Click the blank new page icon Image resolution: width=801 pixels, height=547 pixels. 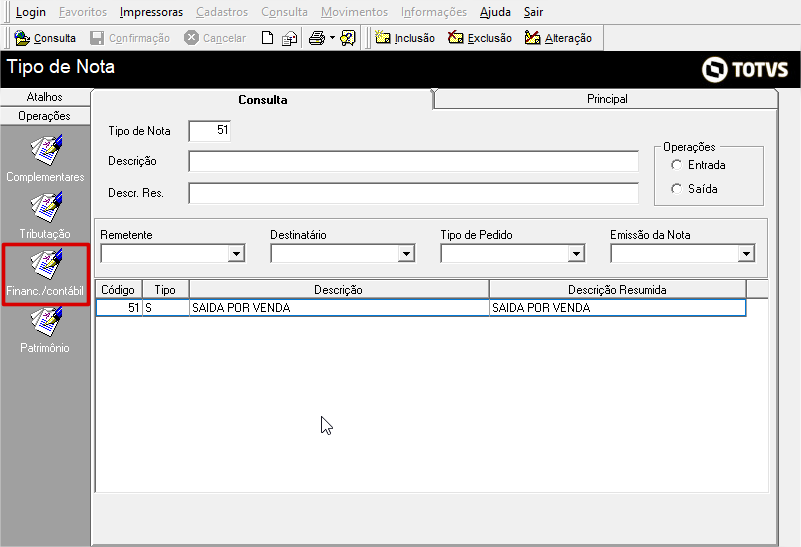pos(267,38)
